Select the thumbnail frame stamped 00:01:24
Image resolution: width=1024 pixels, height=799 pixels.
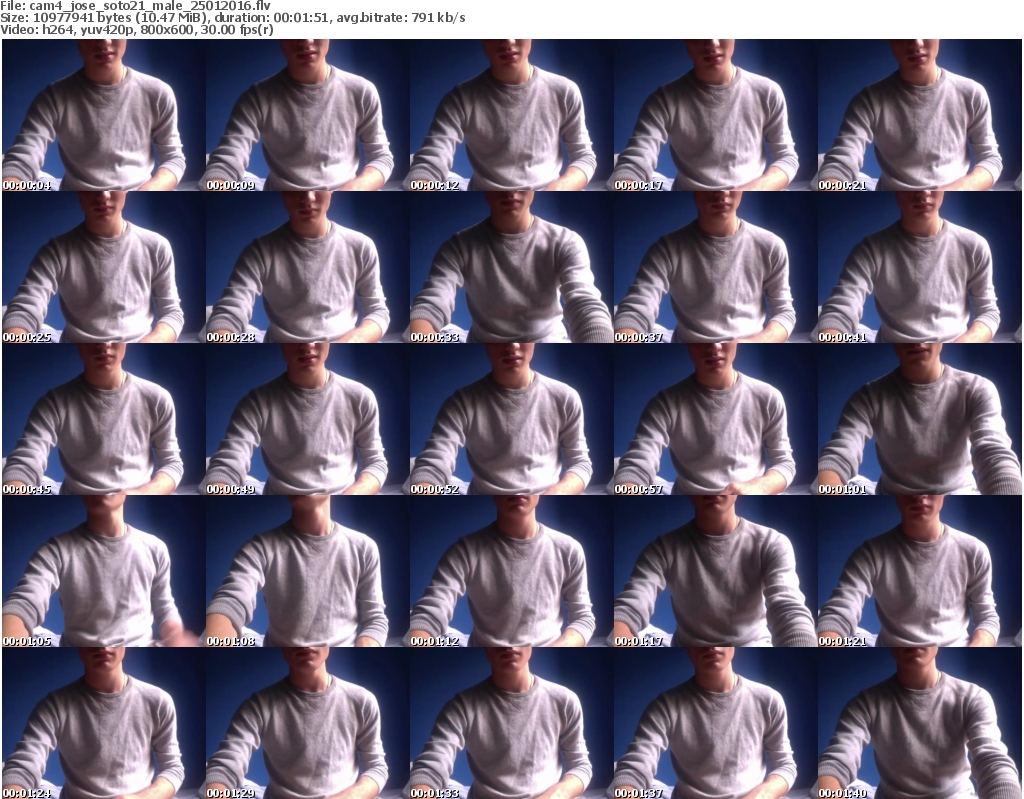point(104,723)
